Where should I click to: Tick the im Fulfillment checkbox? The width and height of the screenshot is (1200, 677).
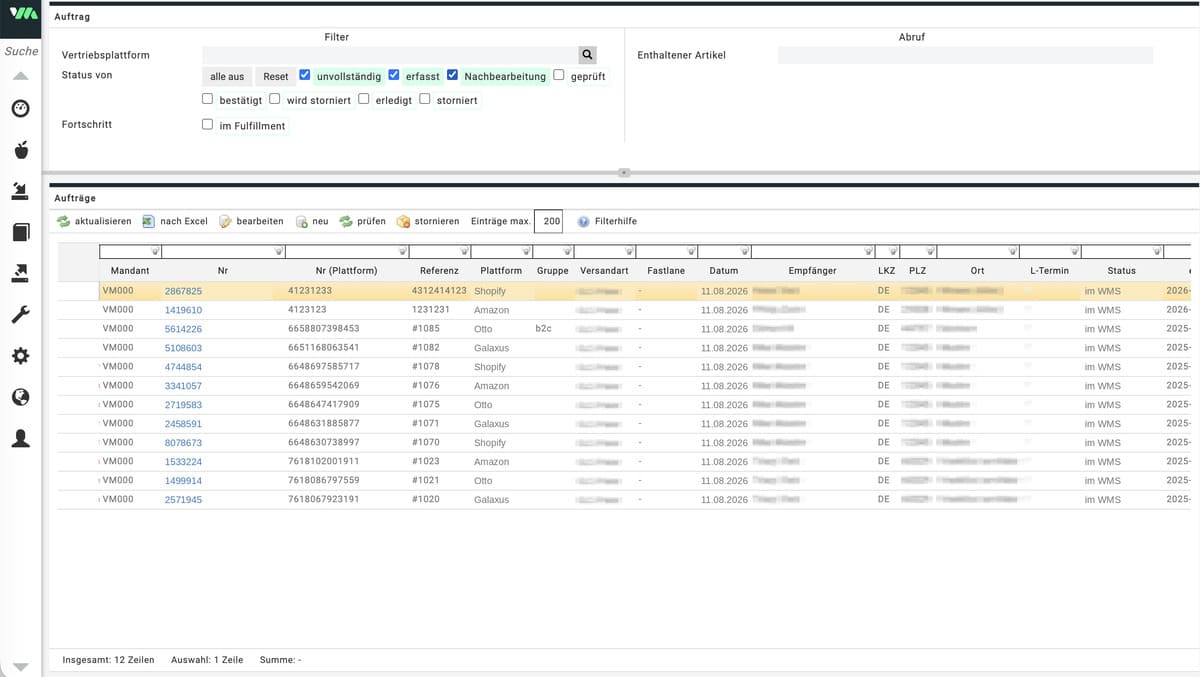(x=207, y=125)
